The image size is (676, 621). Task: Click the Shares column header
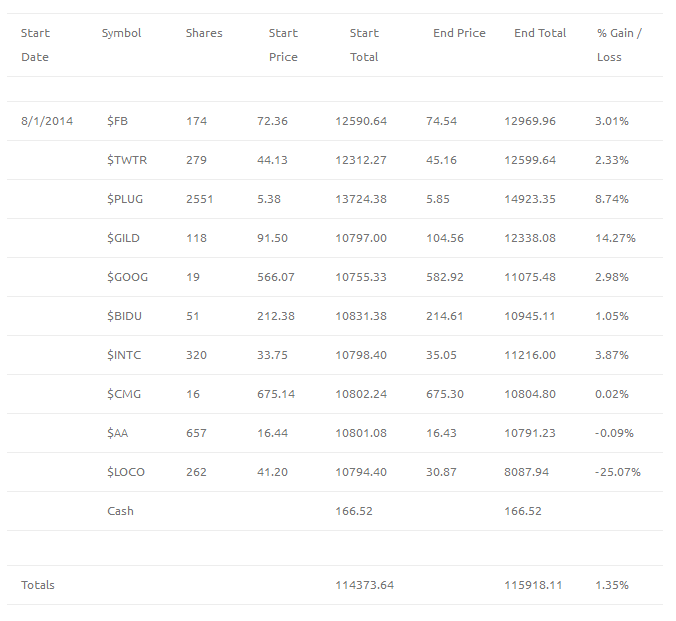pyautogui.click(x=204, y=33)
